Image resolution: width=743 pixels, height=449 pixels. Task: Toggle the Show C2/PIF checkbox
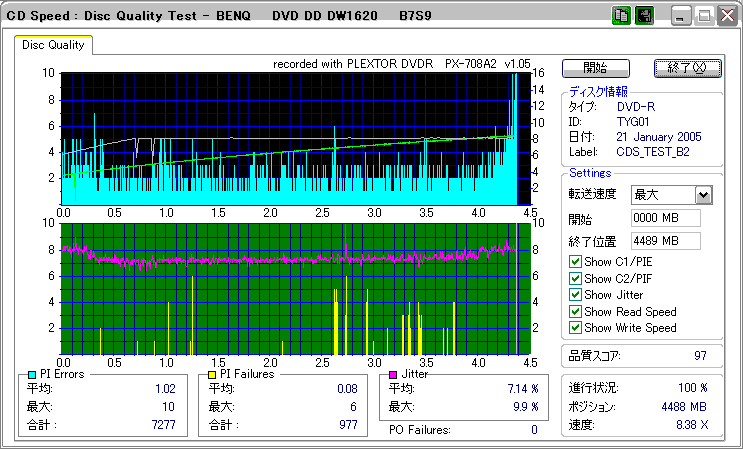point(575,279)
